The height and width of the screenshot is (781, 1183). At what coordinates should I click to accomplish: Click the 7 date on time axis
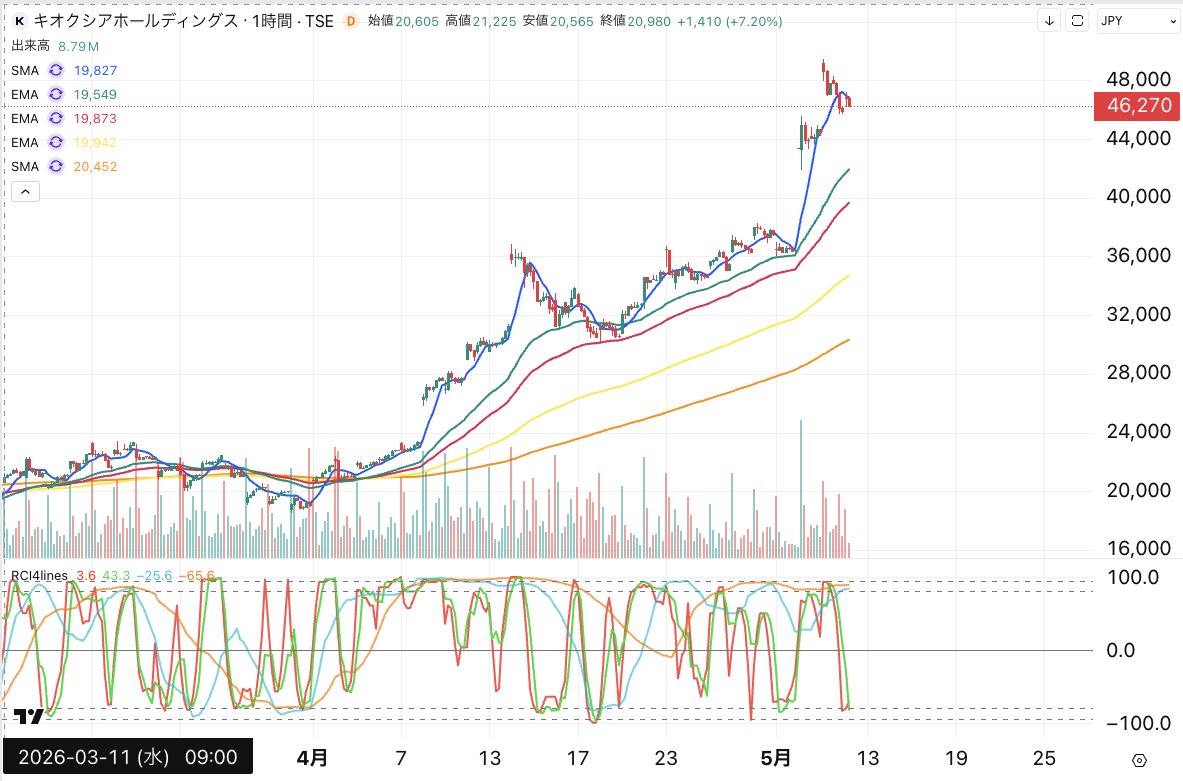point(401,758)
